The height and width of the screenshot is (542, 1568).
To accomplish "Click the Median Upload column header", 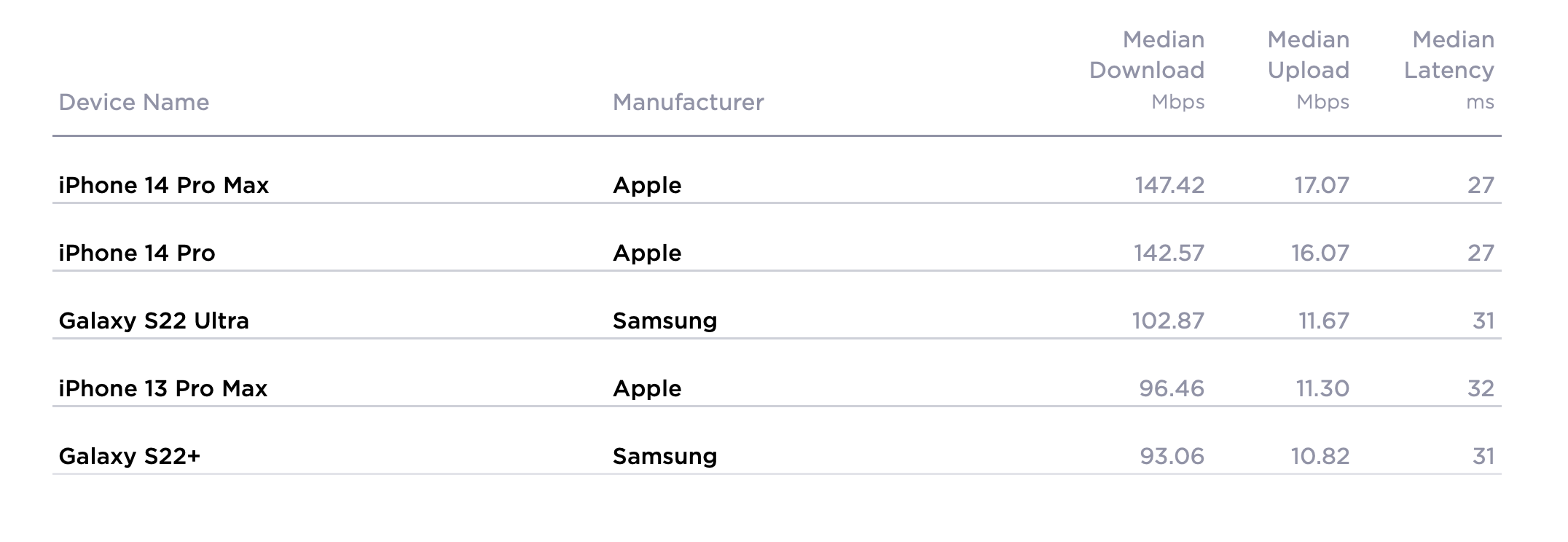I will pos(1308,70).
